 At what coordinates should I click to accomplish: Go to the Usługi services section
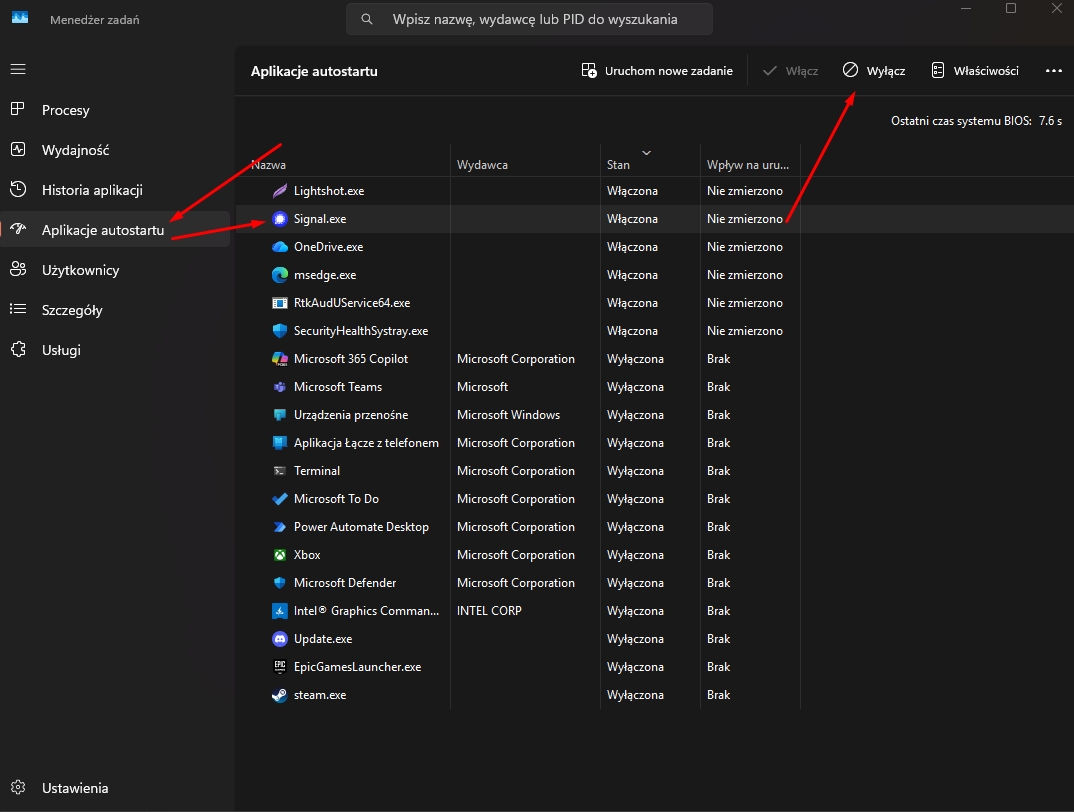pyautogui.click(x=61, y=350)
